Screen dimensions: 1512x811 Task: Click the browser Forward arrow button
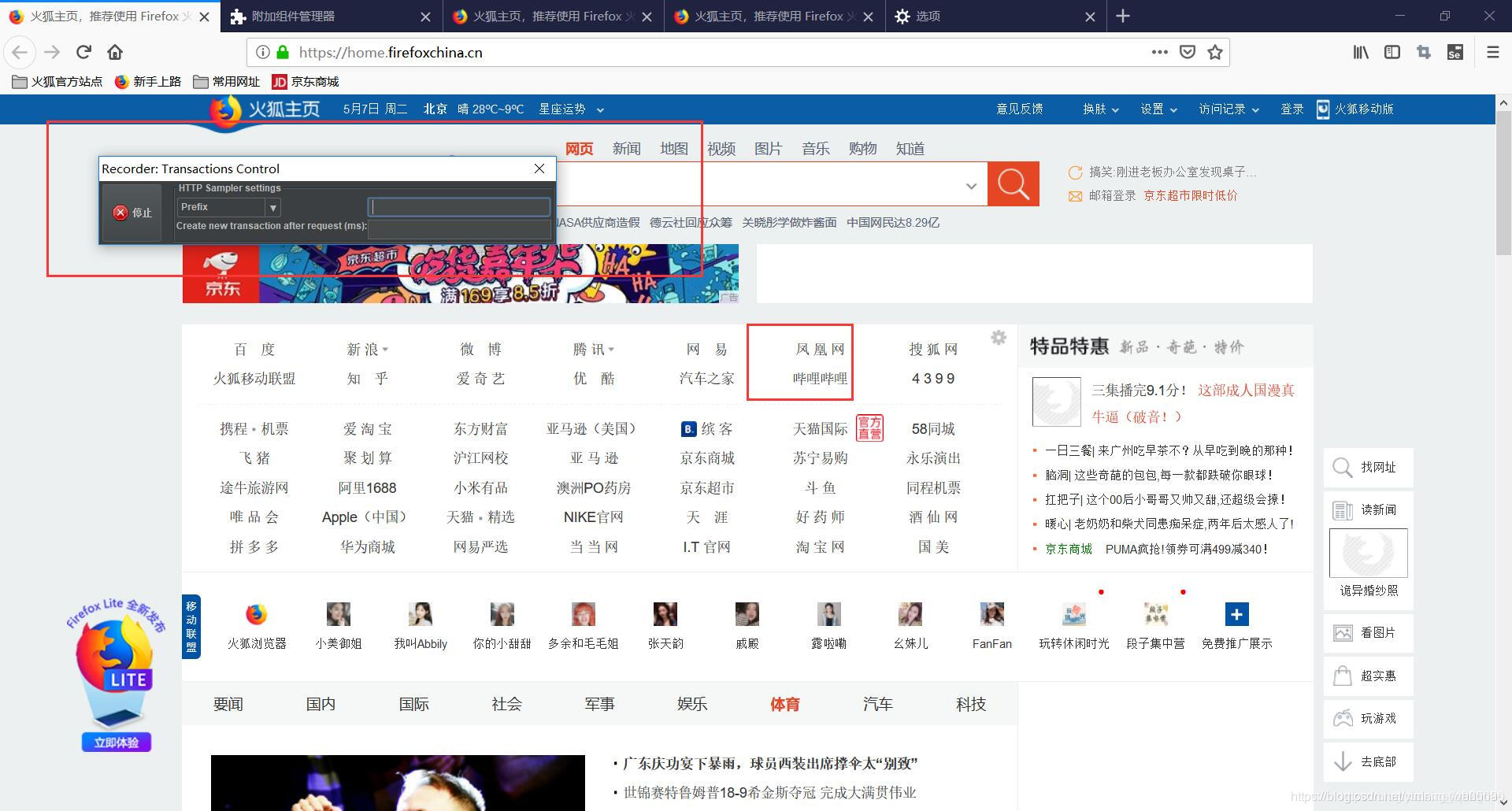point(52,52)
